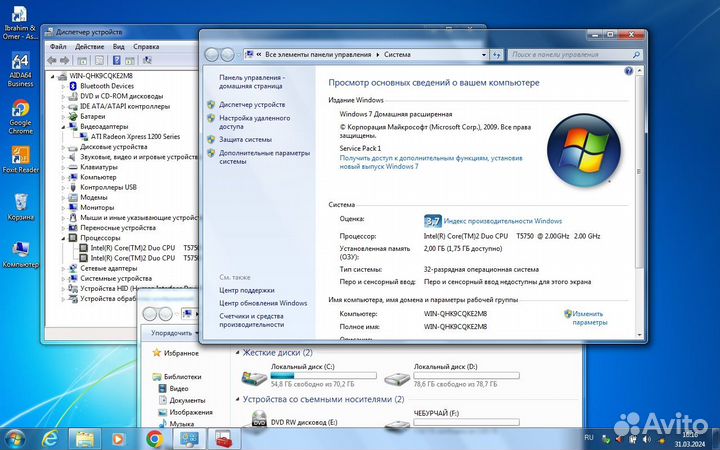
Task: Expand IDE ATA/ATAPI контроллеры node
Action: 63,107
